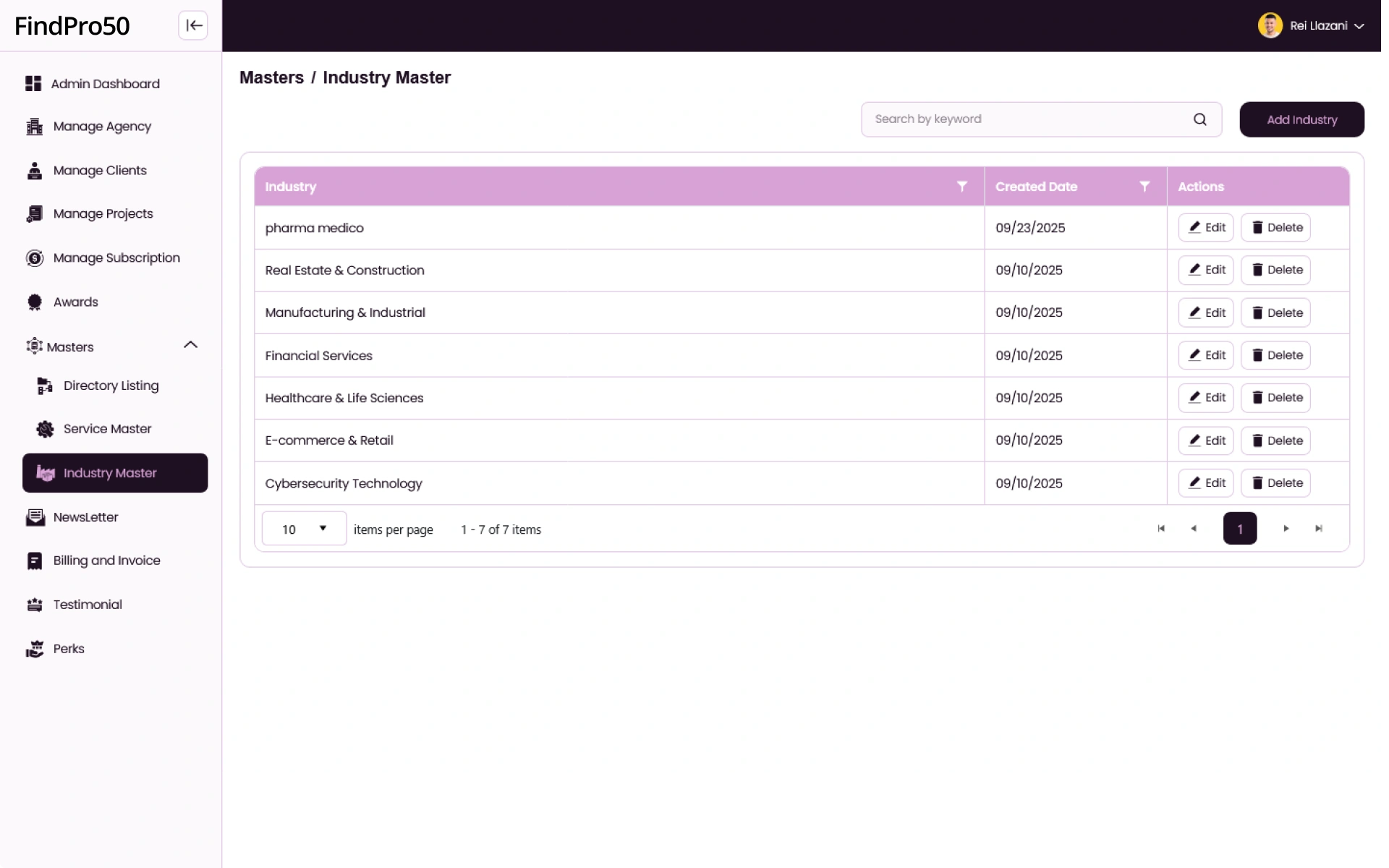Screen dimensions: 1389x868
Task: Open Service Master menu item
Action: pyautogui.click(x=107, y=429)
